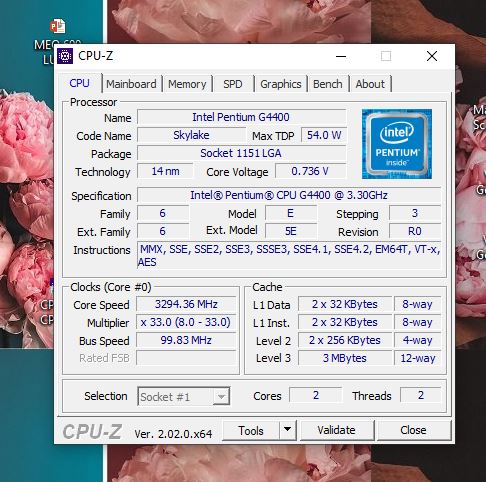
Task: Click the Specification field with 3.30GHz
Action: point(289,195)
